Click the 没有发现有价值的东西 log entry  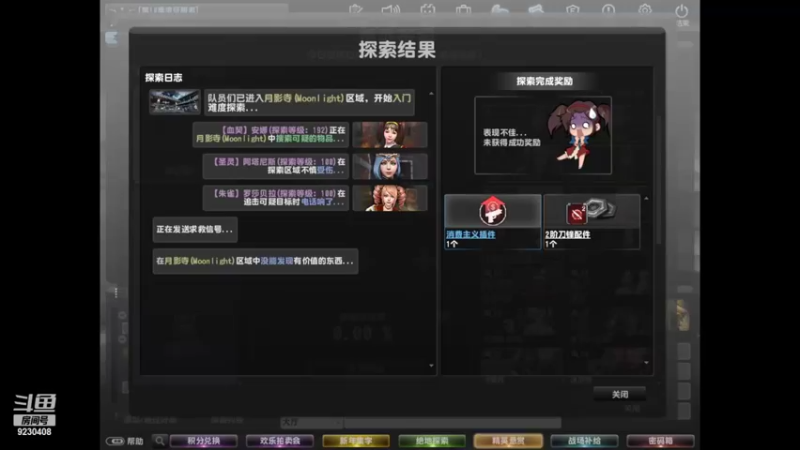pyautogui.click(x=255, y=261)
